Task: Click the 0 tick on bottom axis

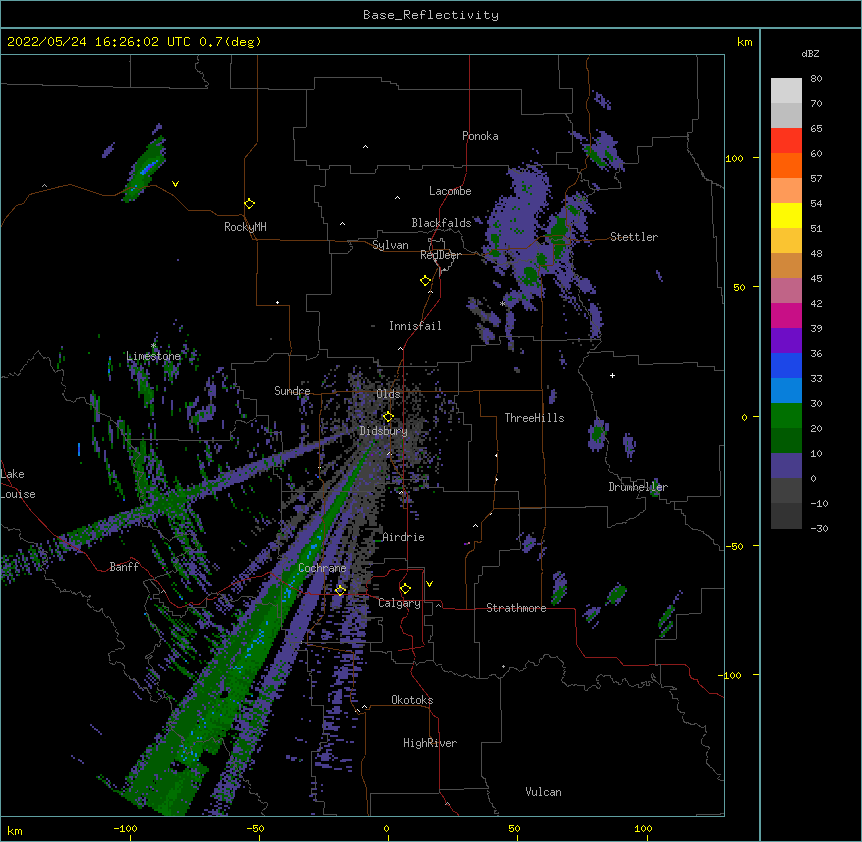Action: point(386,828)
